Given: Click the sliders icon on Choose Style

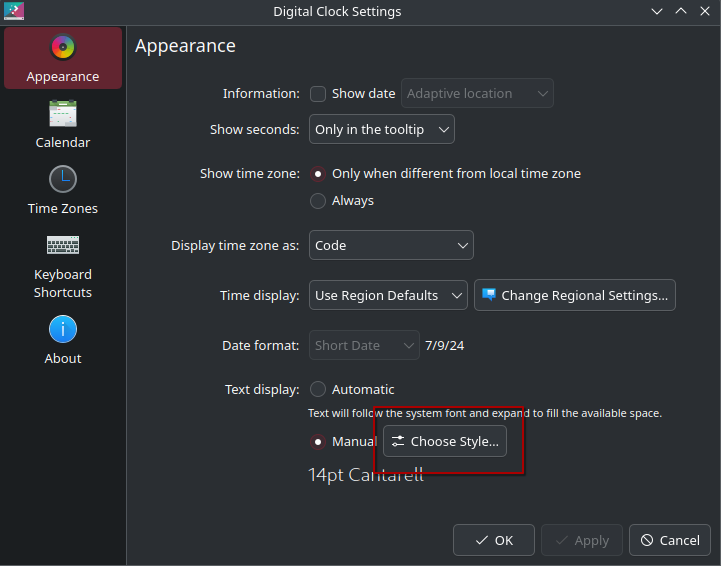Looking at the screenshot, I should [398, 441].
